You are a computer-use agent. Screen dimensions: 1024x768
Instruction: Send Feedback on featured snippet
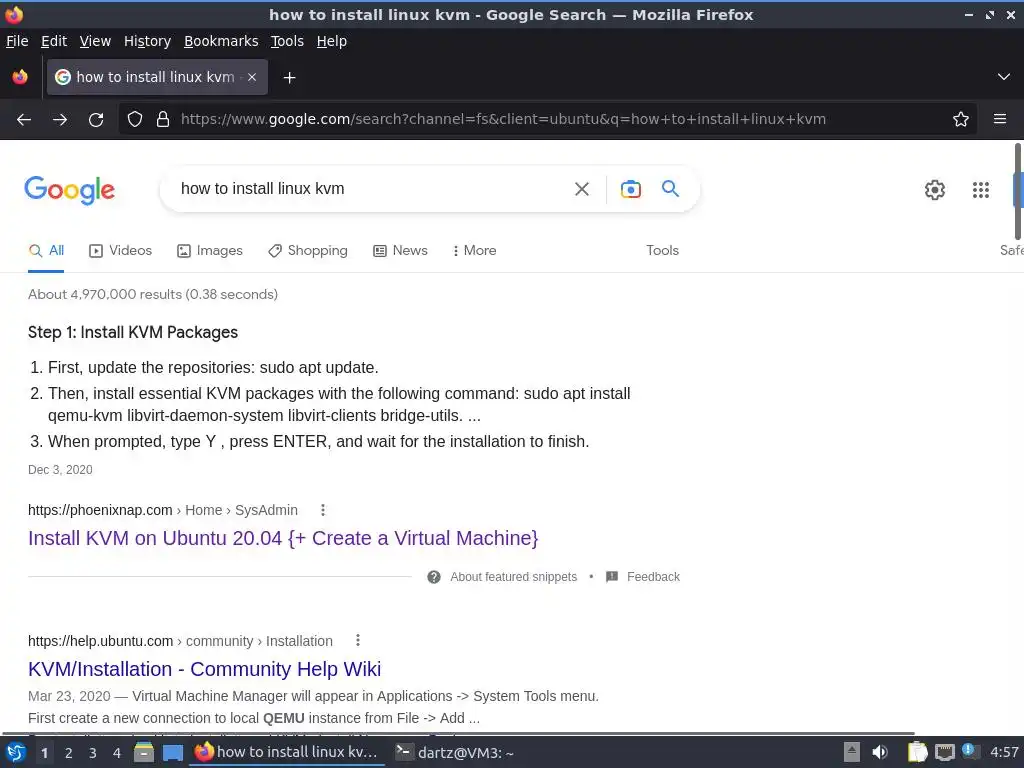pos(653,577)
